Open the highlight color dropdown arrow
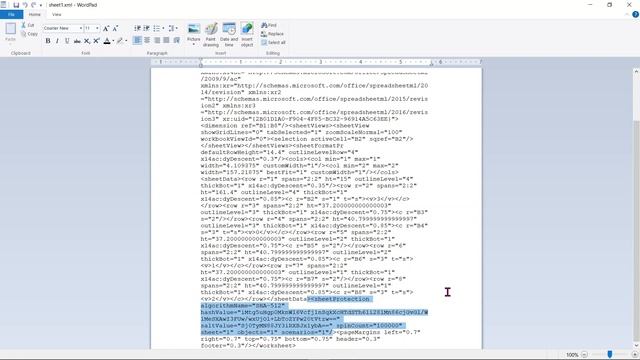Viewport: 640px width, 360px height. tap(126, 41)
